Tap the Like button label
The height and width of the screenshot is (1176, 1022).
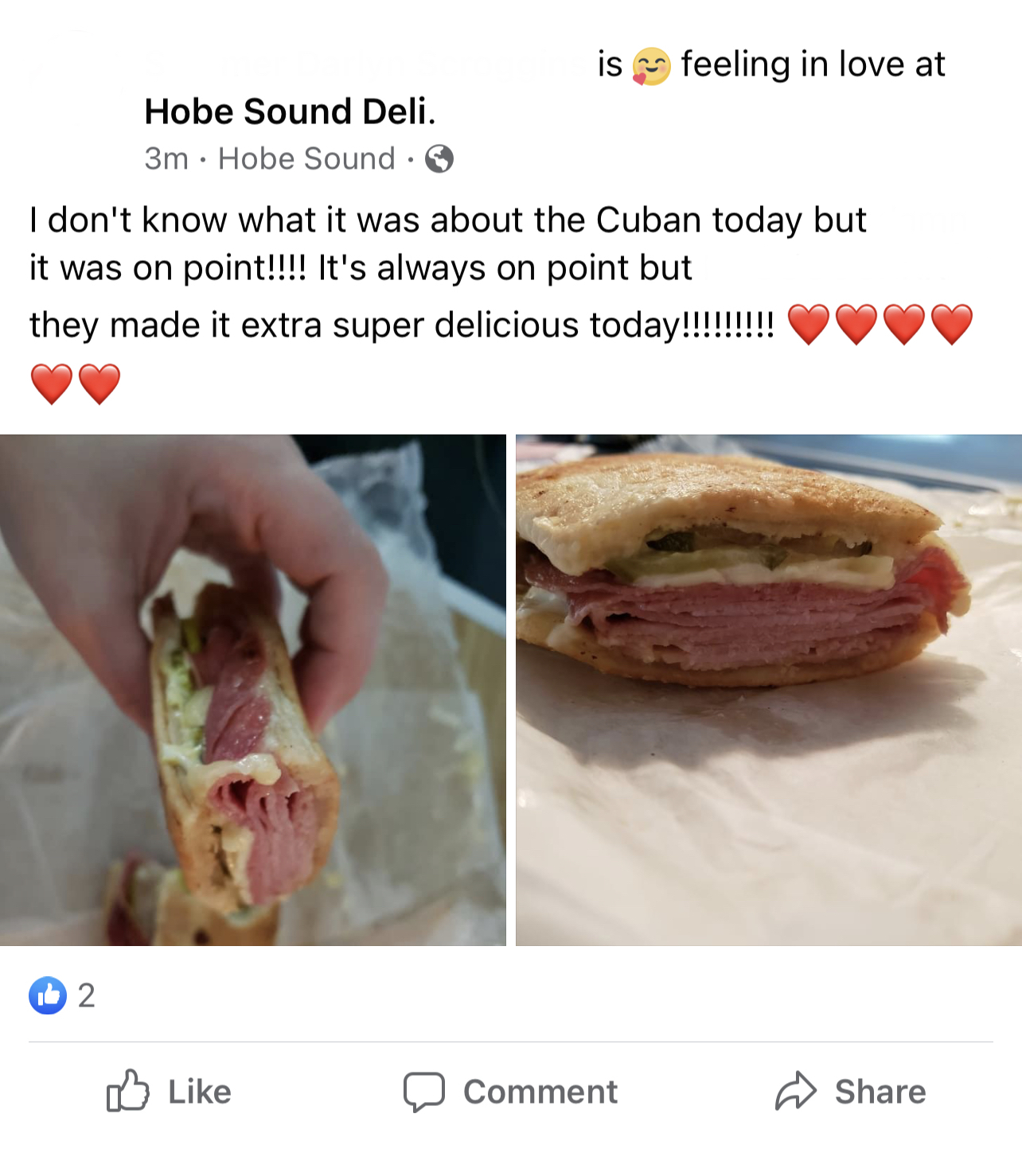tap(200, 1092)
